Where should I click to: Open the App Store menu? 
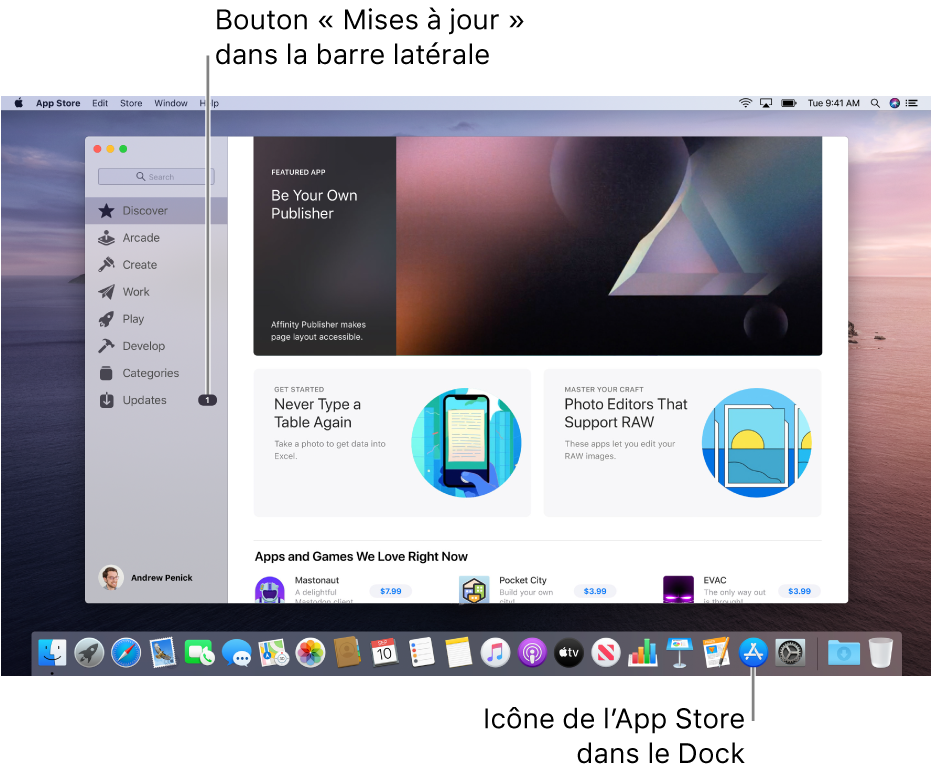58,103
